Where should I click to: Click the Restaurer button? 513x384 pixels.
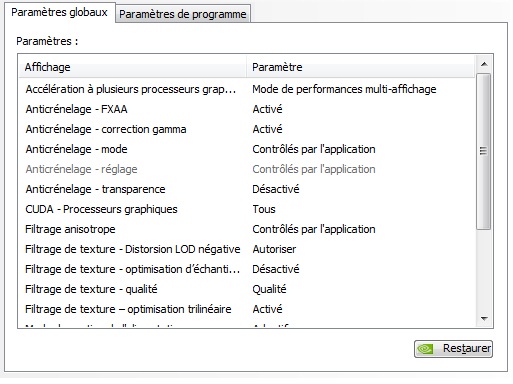[453, 349]
